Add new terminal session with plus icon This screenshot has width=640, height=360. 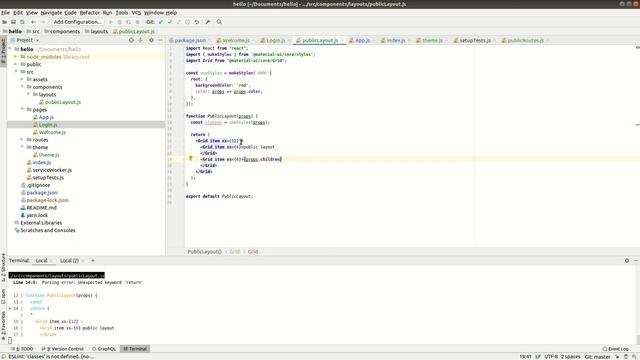point(93,260)
